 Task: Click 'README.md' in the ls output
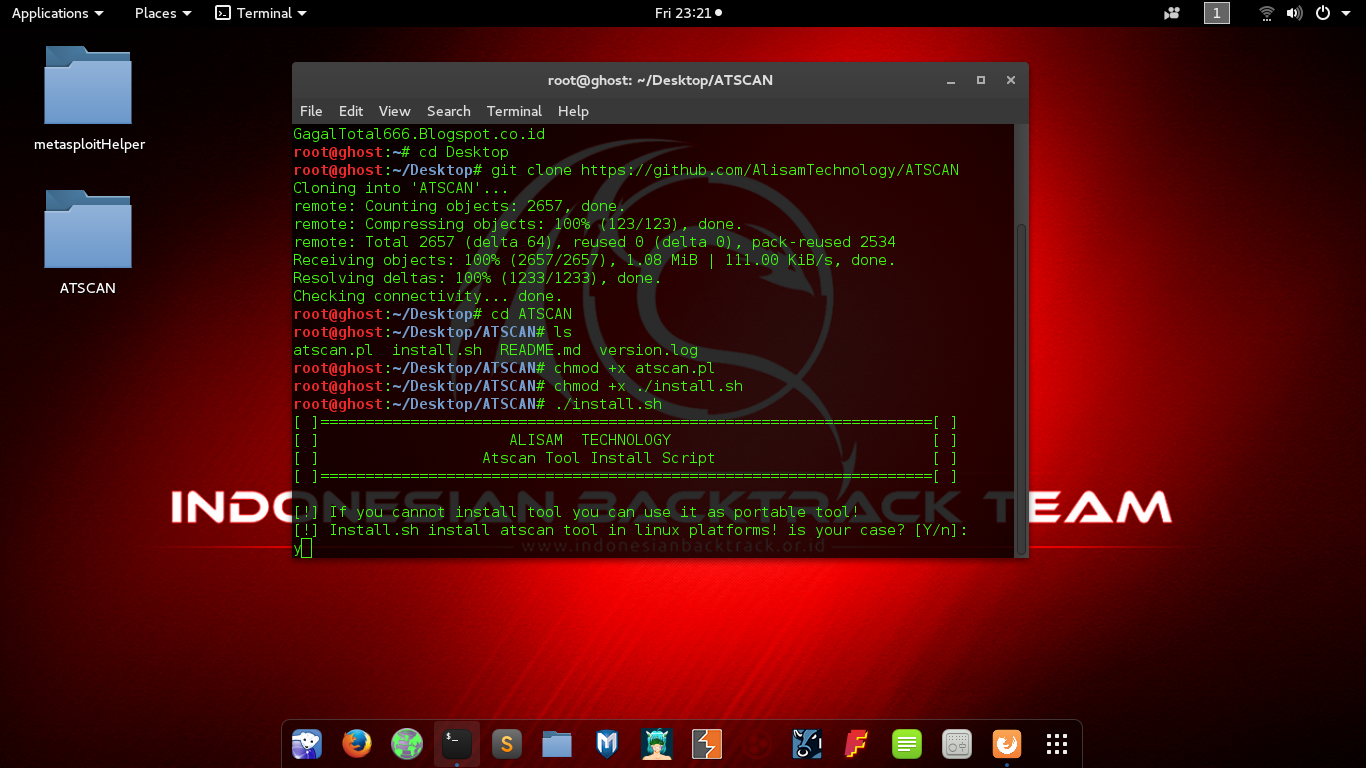pyautogui.click(x=540, y=350)
